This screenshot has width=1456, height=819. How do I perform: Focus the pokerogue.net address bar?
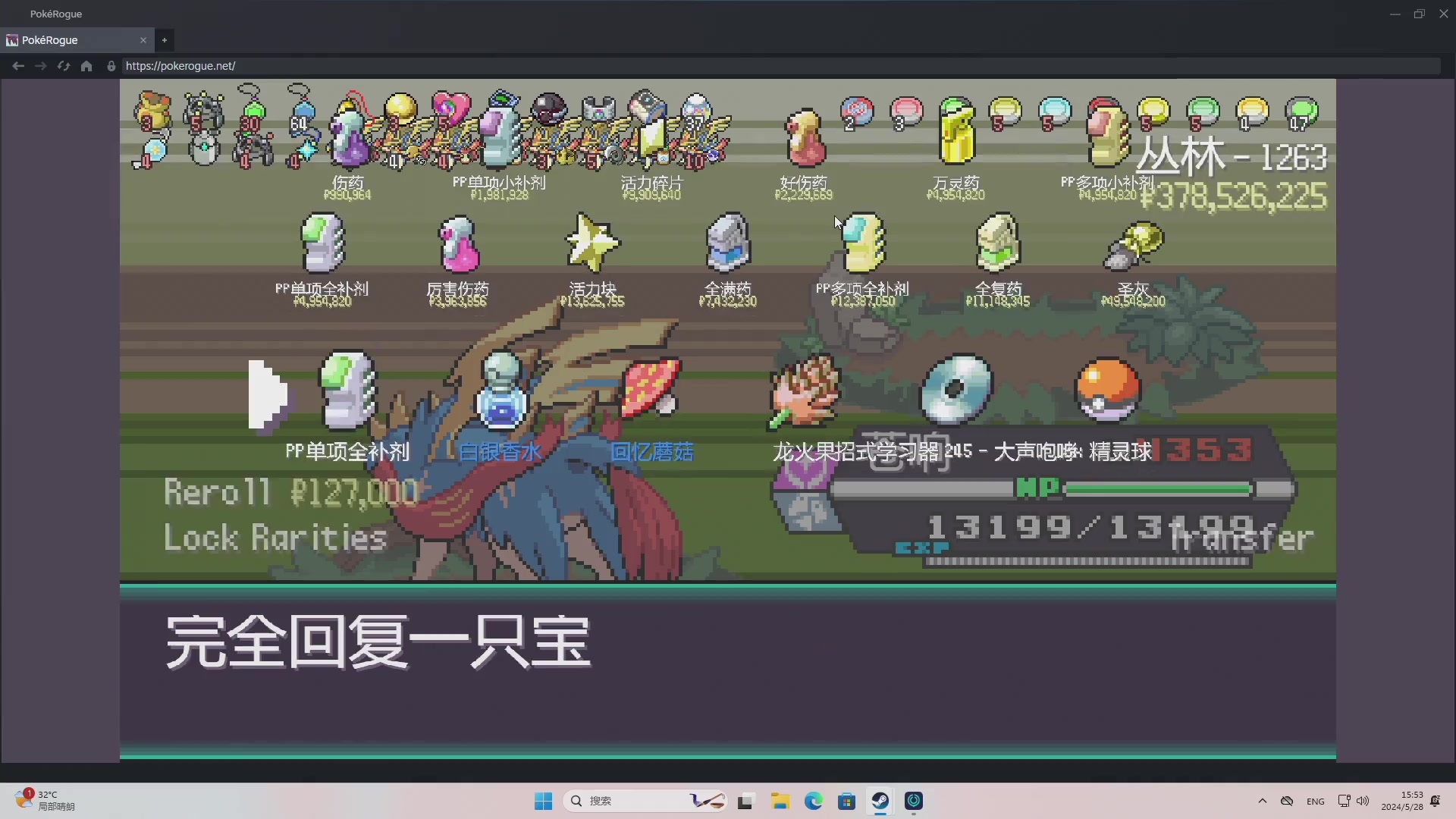click(x=781, y=66)
